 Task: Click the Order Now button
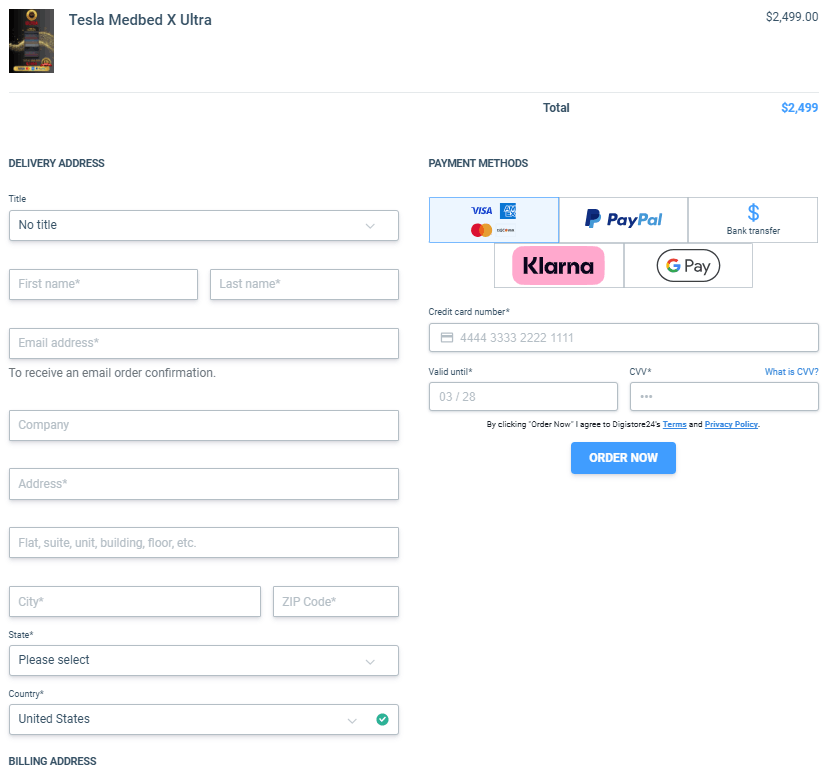click(623, 457)
